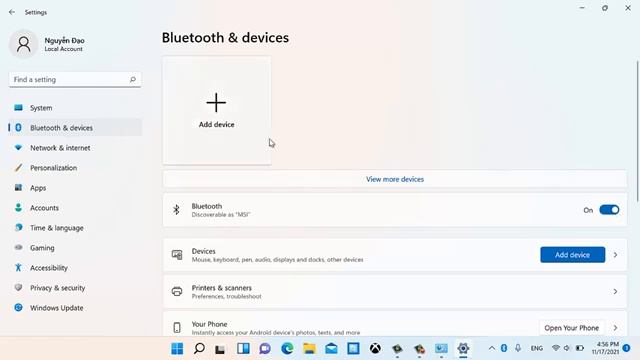Viewport: 640px width, 360px height.
Task: Click the microphone tray icon
Action: coord(518,348)
